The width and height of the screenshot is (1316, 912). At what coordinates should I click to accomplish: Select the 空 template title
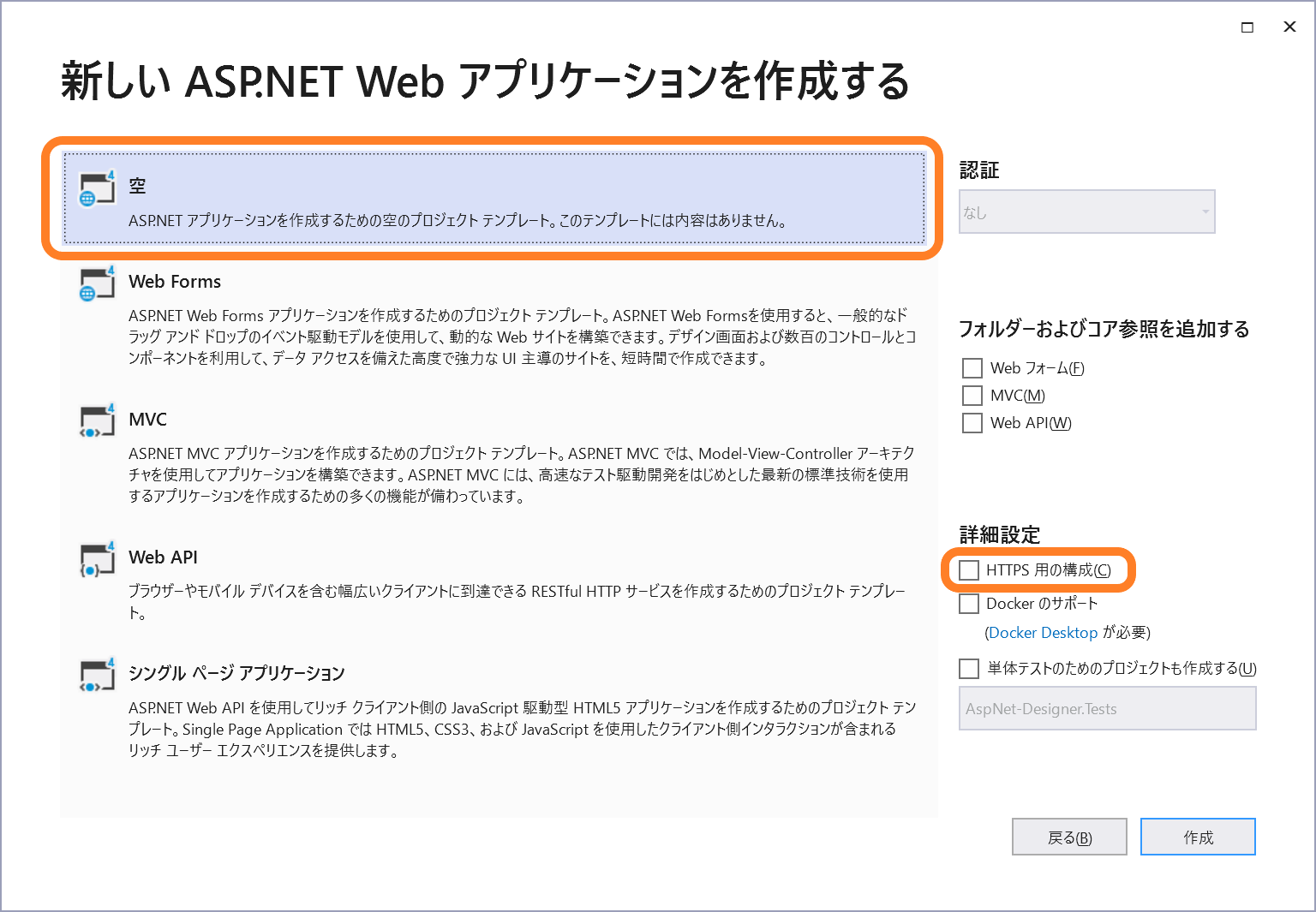137,186
